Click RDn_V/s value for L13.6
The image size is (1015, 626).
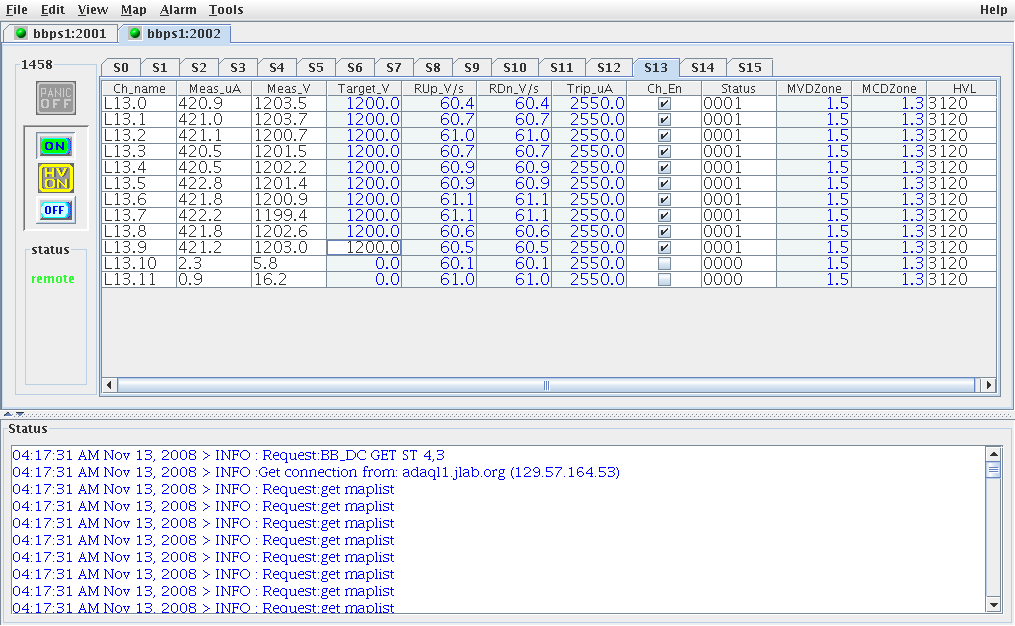tap(514, 199)
